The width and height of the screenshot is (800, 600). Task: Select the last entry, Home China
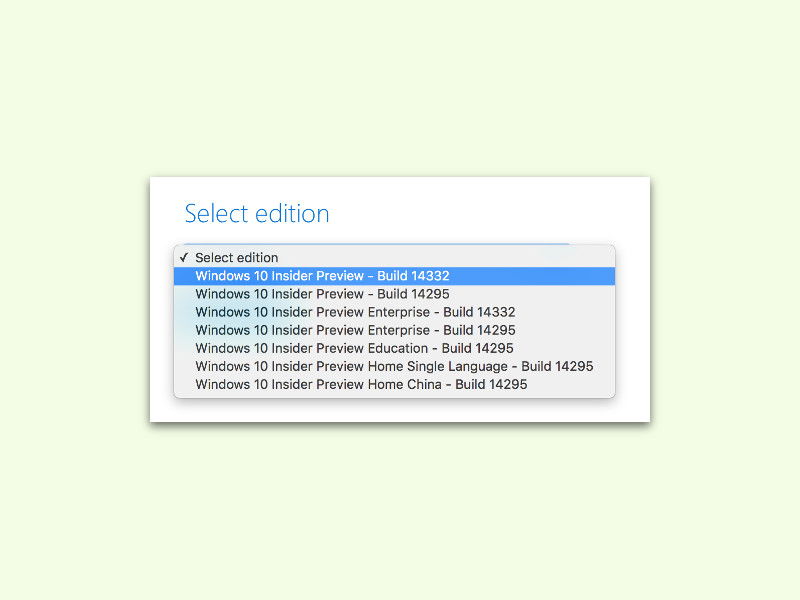[394, 385]
